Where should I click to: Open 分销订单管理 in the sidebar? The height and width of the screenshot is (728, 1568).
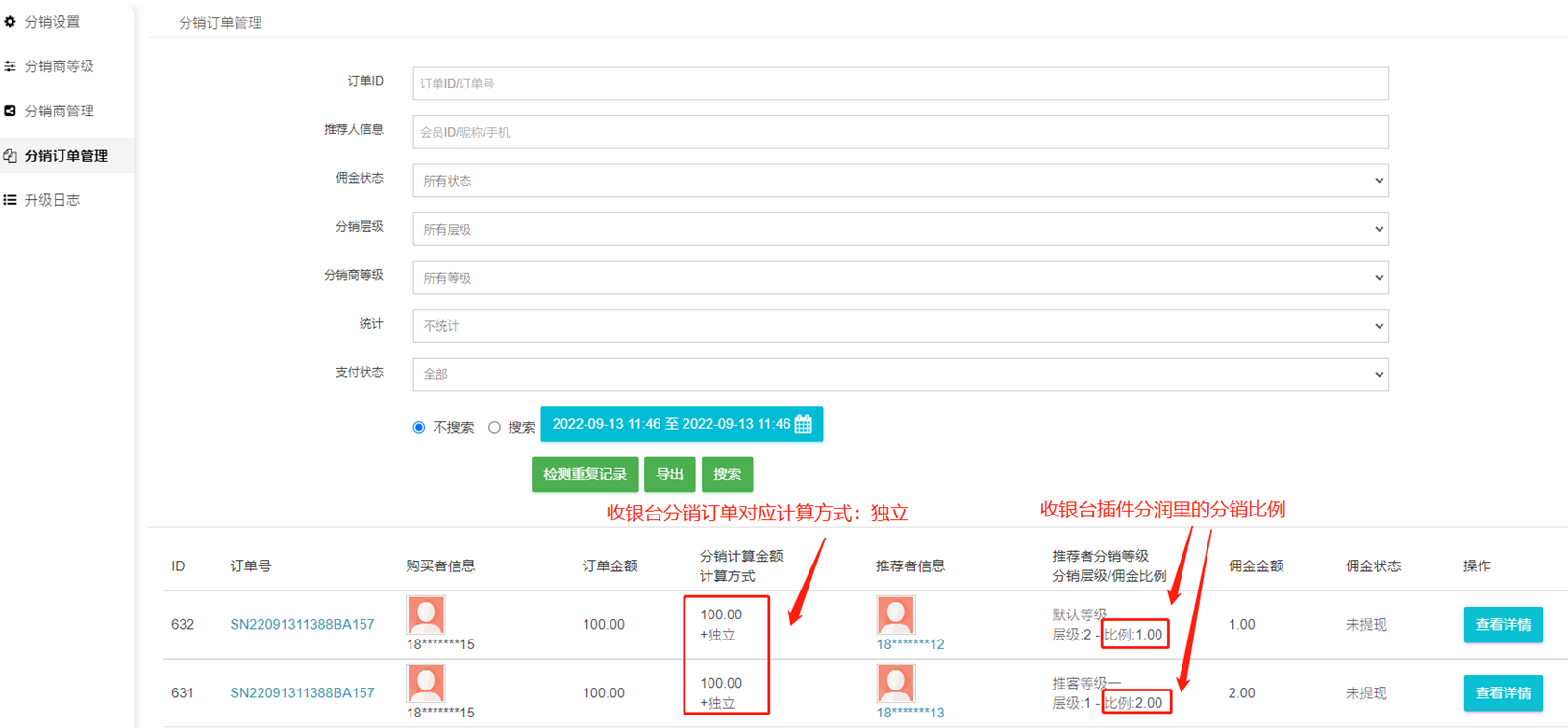65,156
